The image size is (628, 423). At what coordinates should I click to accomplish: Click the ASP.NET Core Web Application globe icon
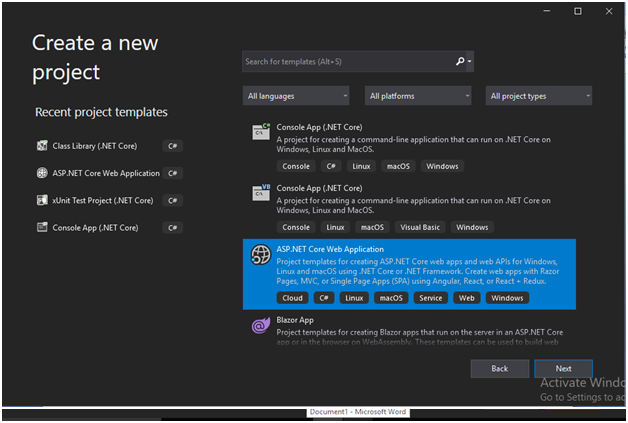(x=261, y=255)
